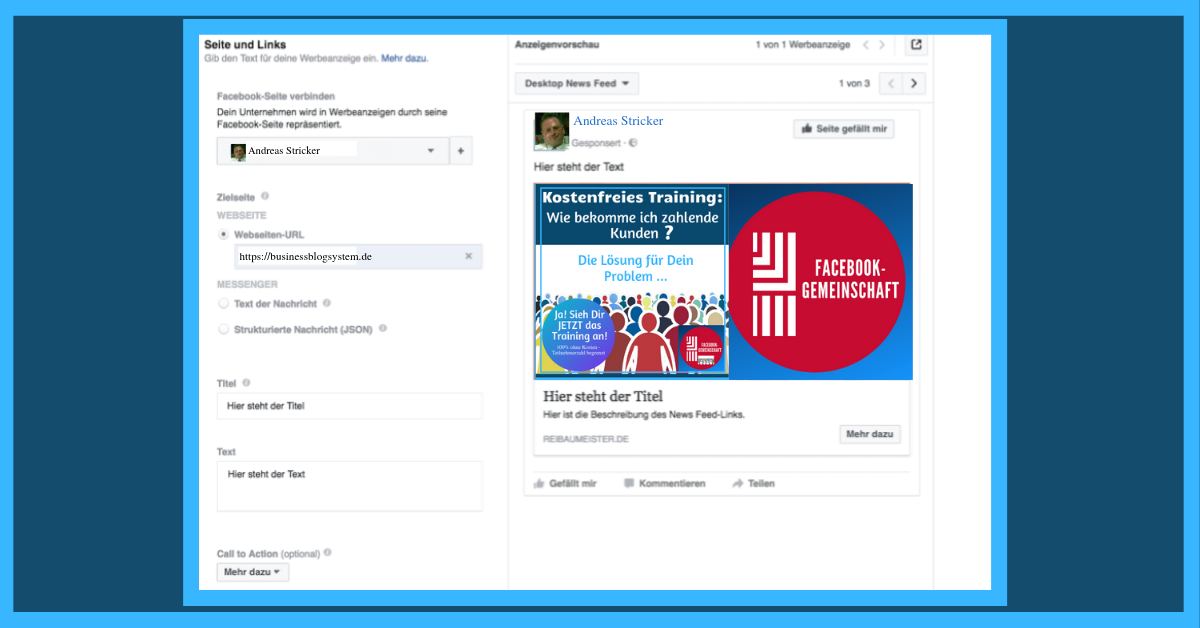The width and height of the screenshot is (1200, 628).
Task: Go to next ad preview placement arrow
Action: pyautogui.click(x=914, y=84)
